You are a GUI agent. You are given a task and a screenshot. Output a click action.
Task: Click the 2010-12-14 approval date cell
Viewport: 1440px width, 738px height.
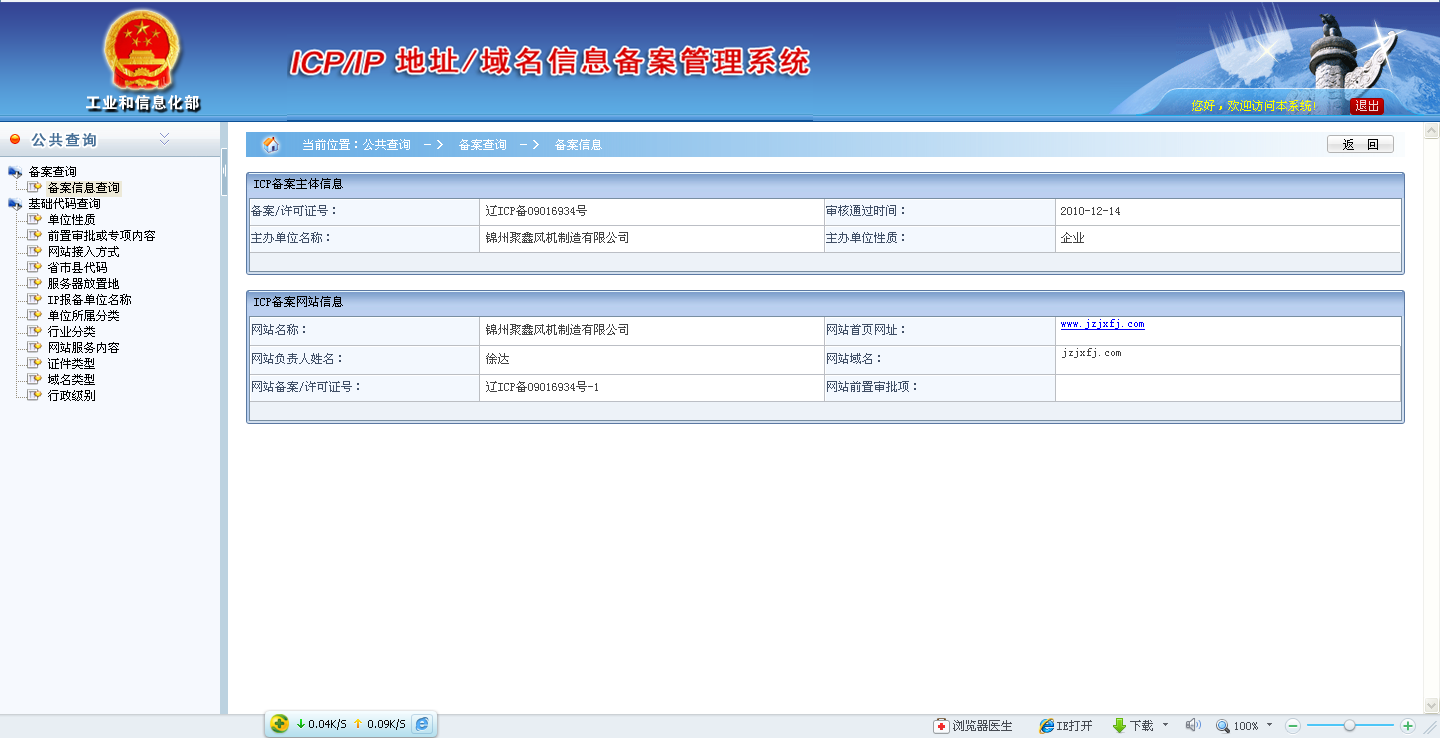(1228, 212)
